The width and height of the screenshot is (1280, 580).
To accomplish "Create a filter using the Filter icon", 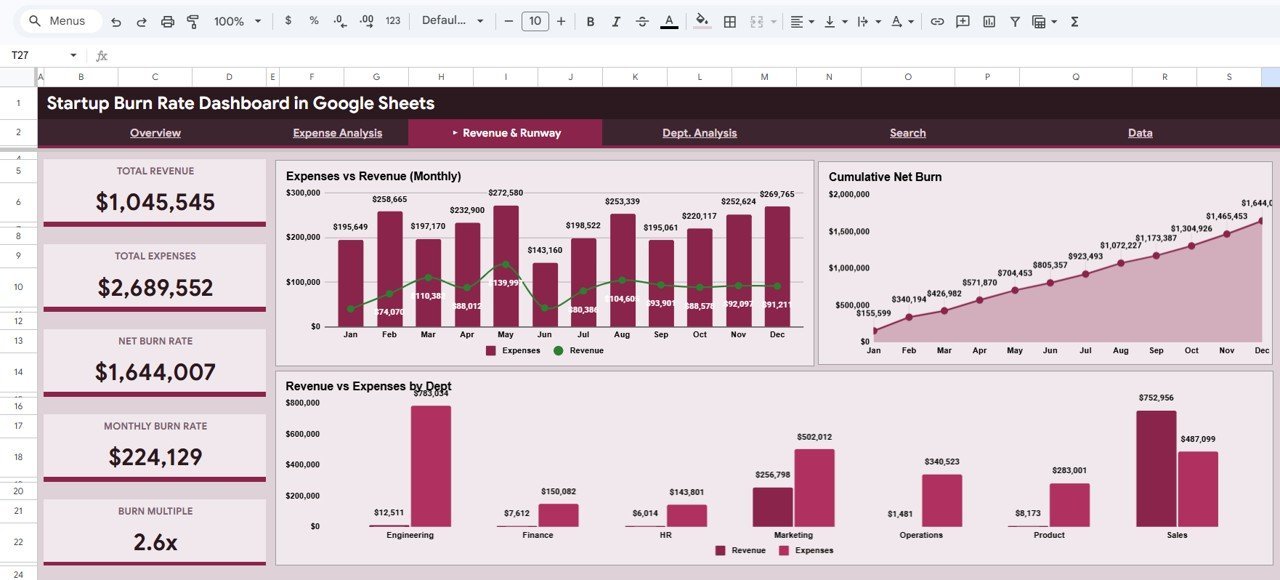I will click(1013, 20).
